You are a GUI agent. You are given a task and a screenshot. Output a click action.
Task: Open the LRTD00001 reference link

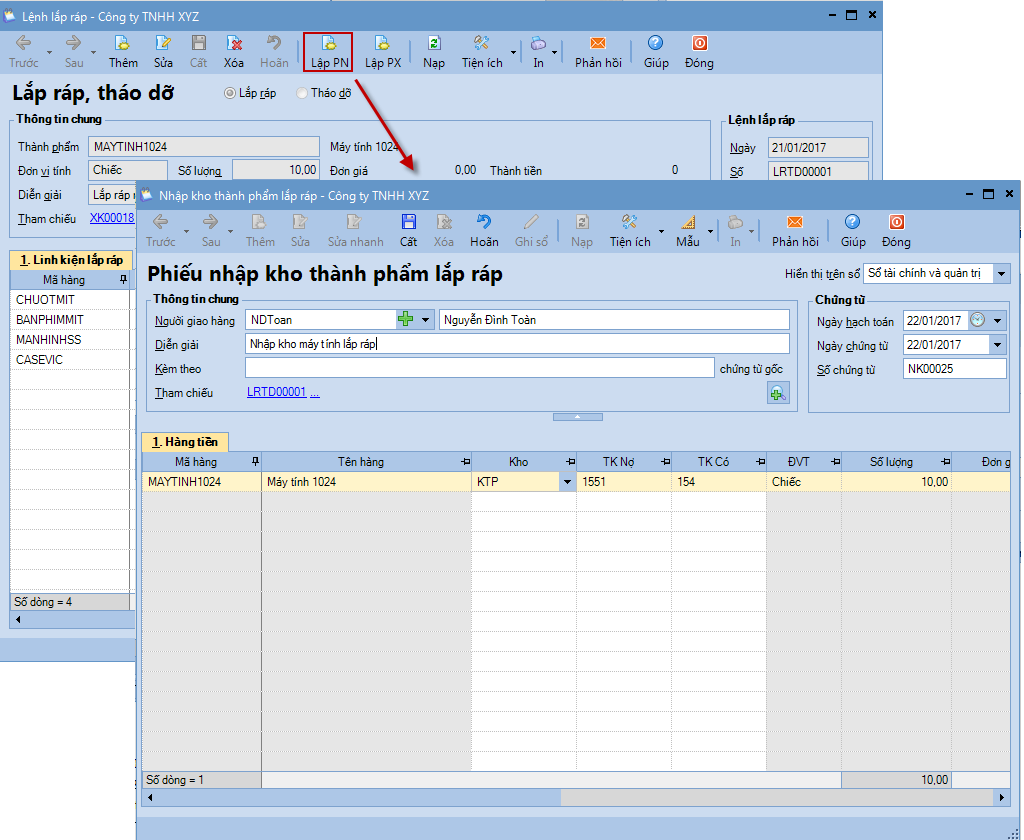276,393
